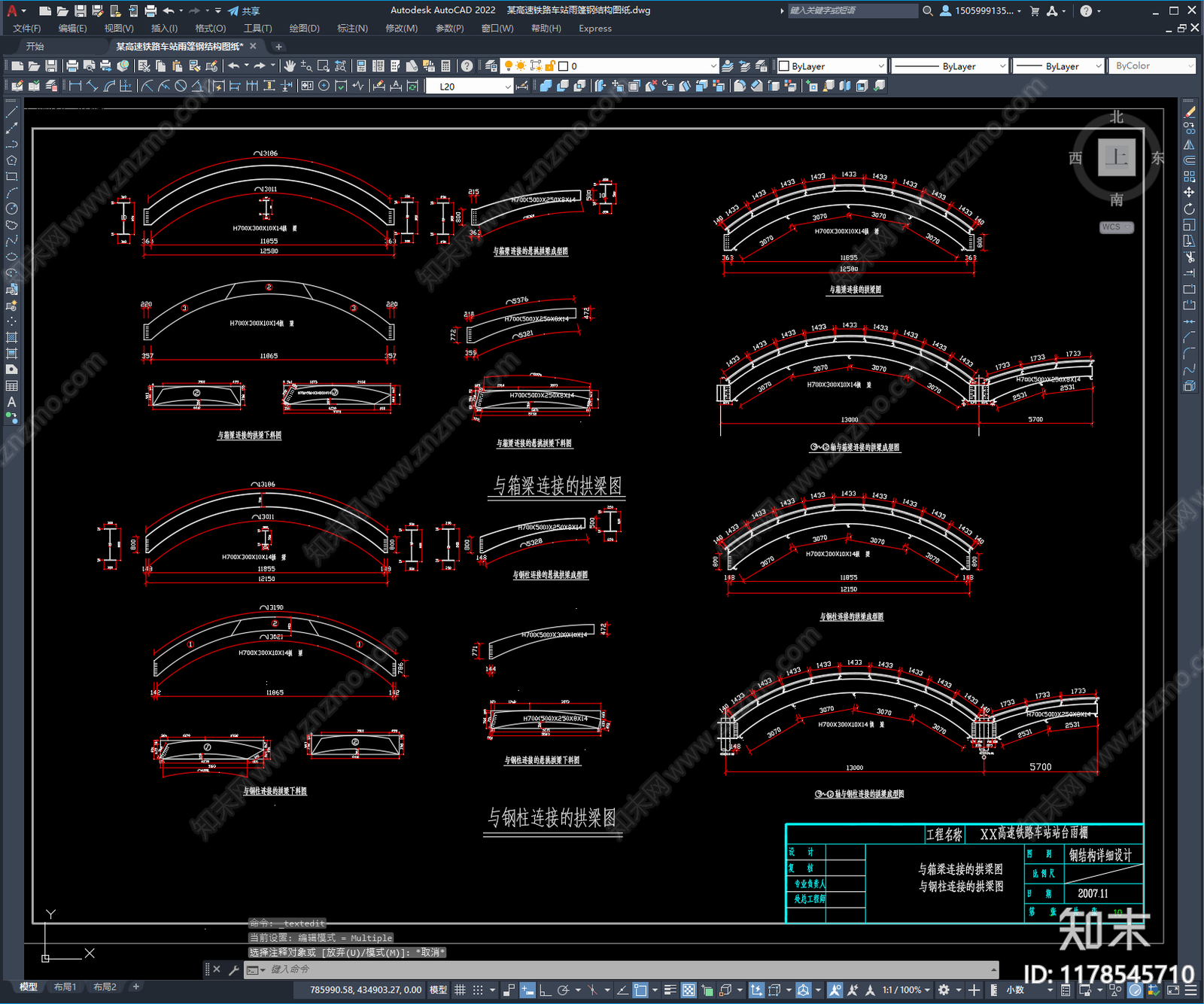The height and width of the screenshot is (1004, 1204).
Task: Toggle transparency display in the status bar
Action: click(689, 990)
